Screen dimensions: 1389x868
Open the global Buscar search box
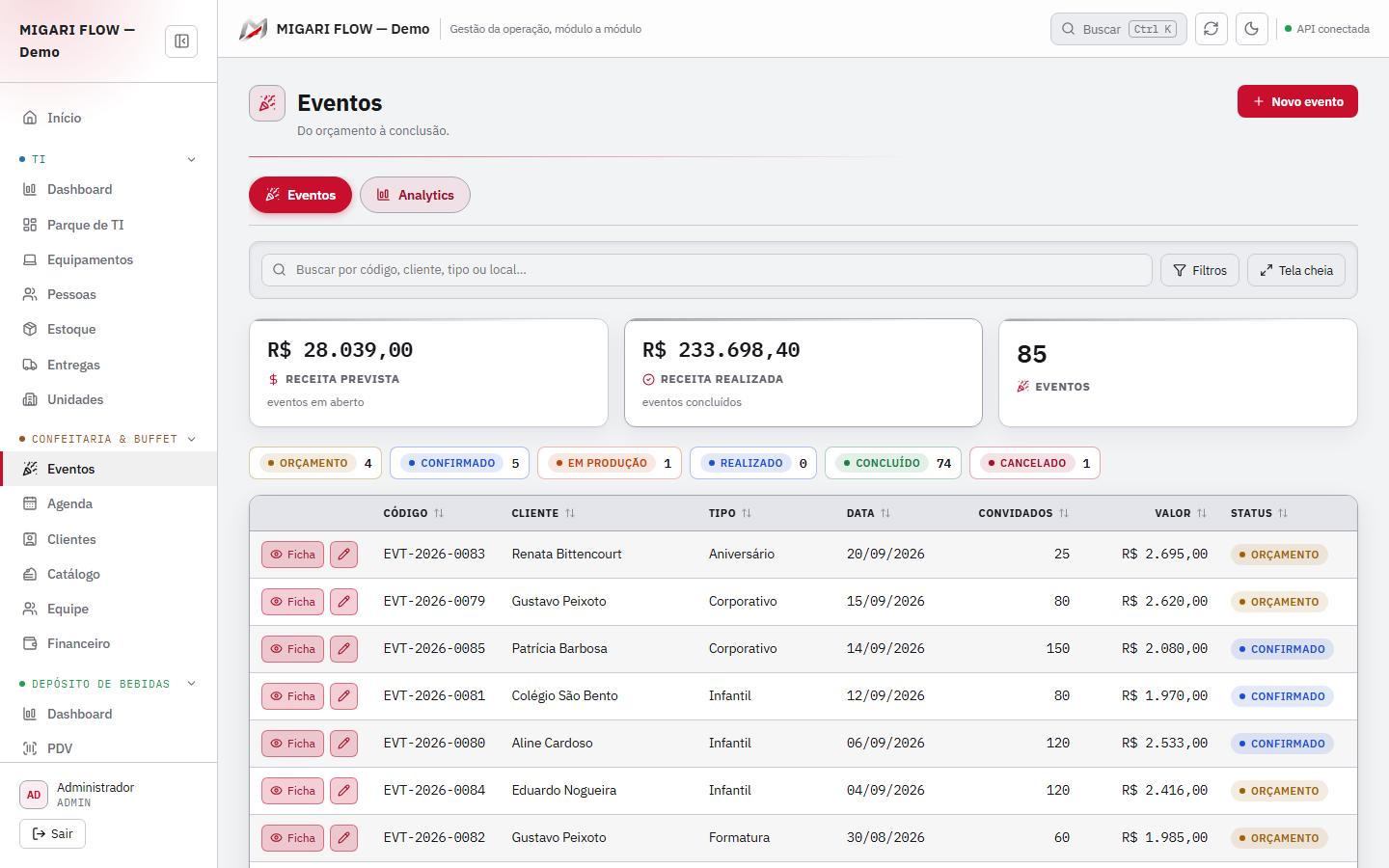1119,29
